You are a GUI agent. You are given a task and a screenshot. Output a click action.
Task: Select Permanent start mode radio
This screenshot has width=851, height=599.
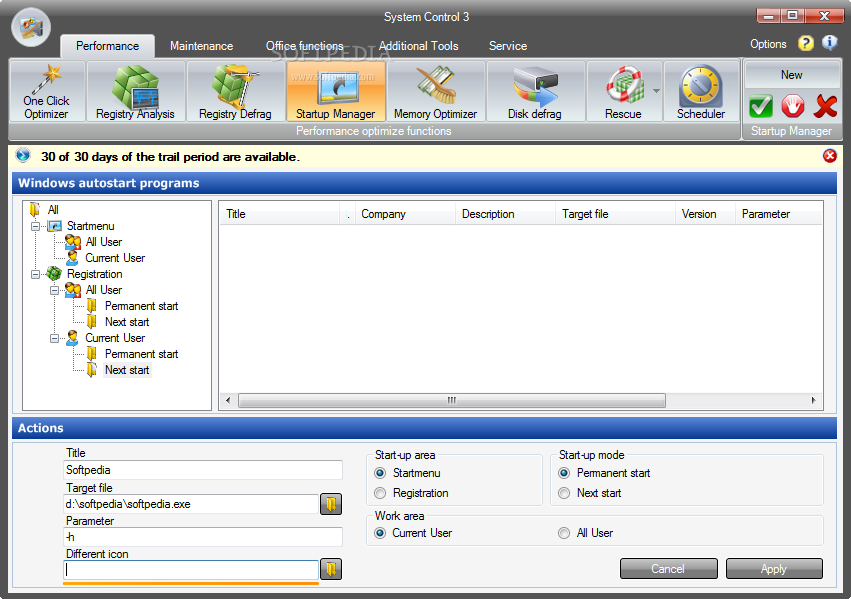564,473
